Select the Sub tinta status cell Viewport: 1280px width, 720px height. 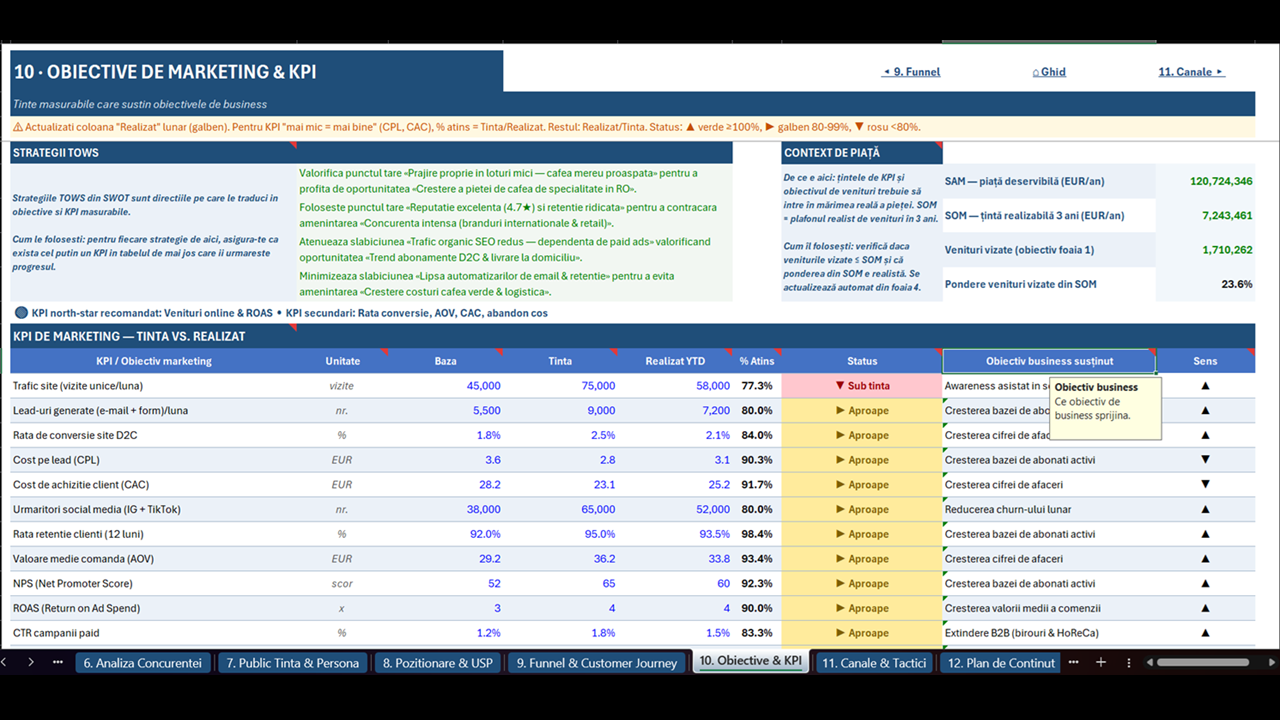coord(861,386)
